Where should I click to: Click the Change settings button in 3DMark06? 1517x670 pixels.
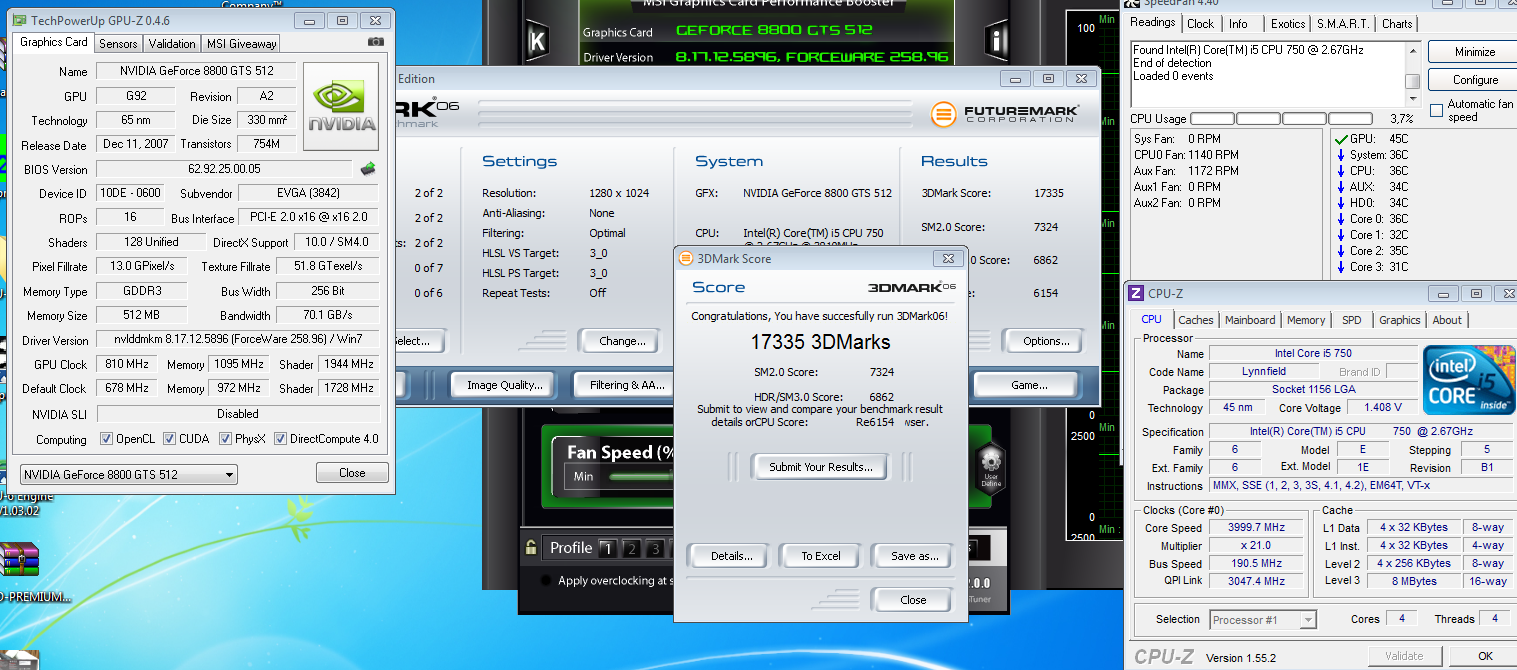click(x=622, y=341)
